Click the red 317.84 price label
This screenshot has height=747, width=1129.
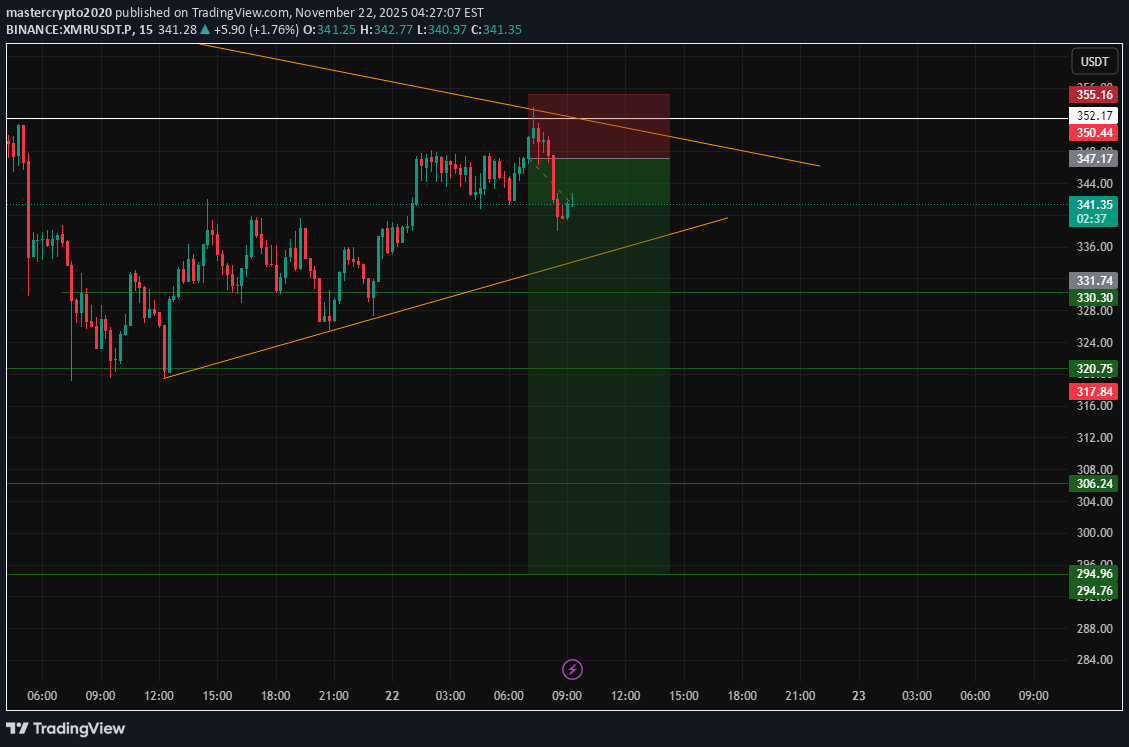tap(1092, 391)
